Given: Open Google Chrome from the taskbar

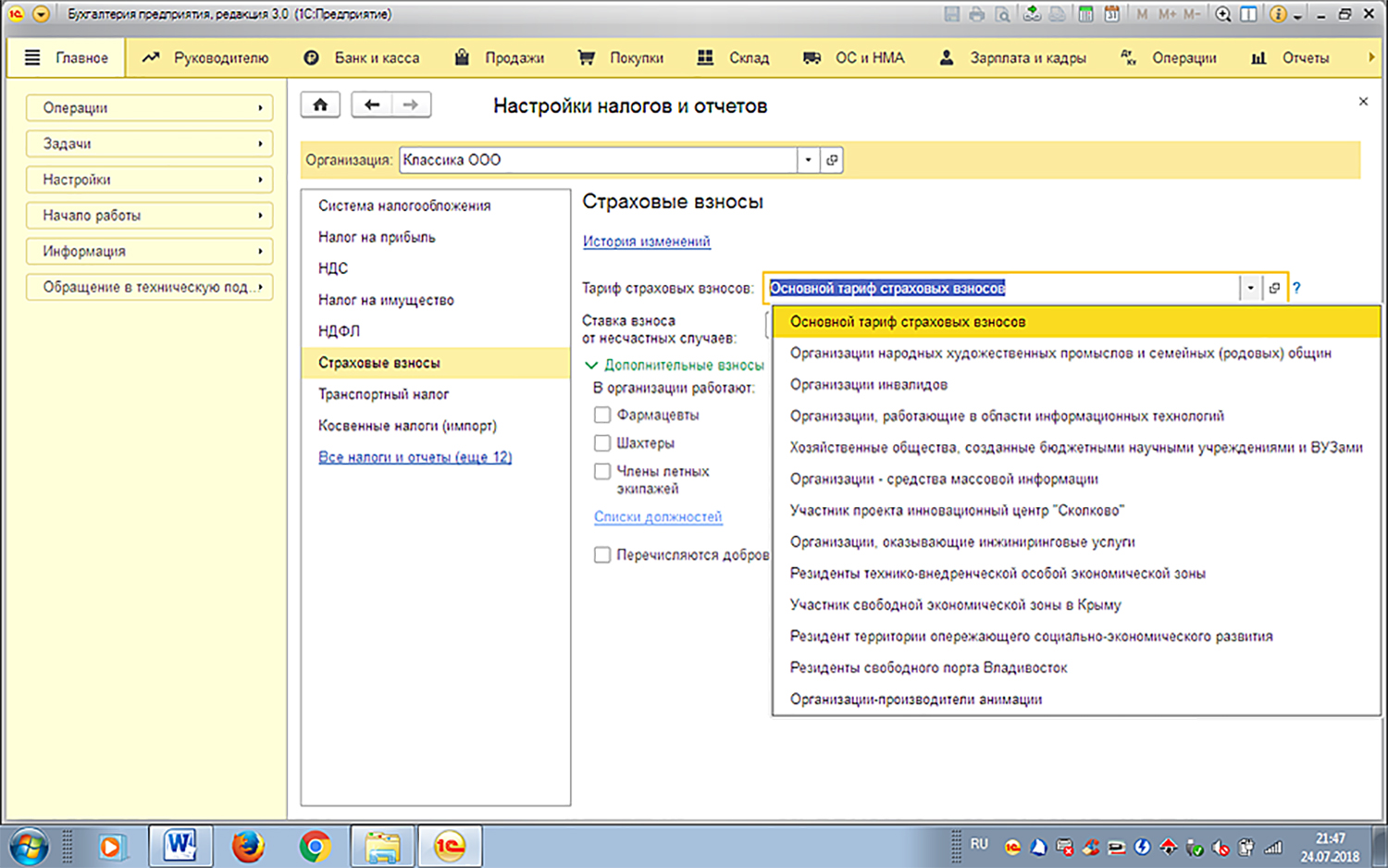Looking at the screenshot, I should point(315,846).
